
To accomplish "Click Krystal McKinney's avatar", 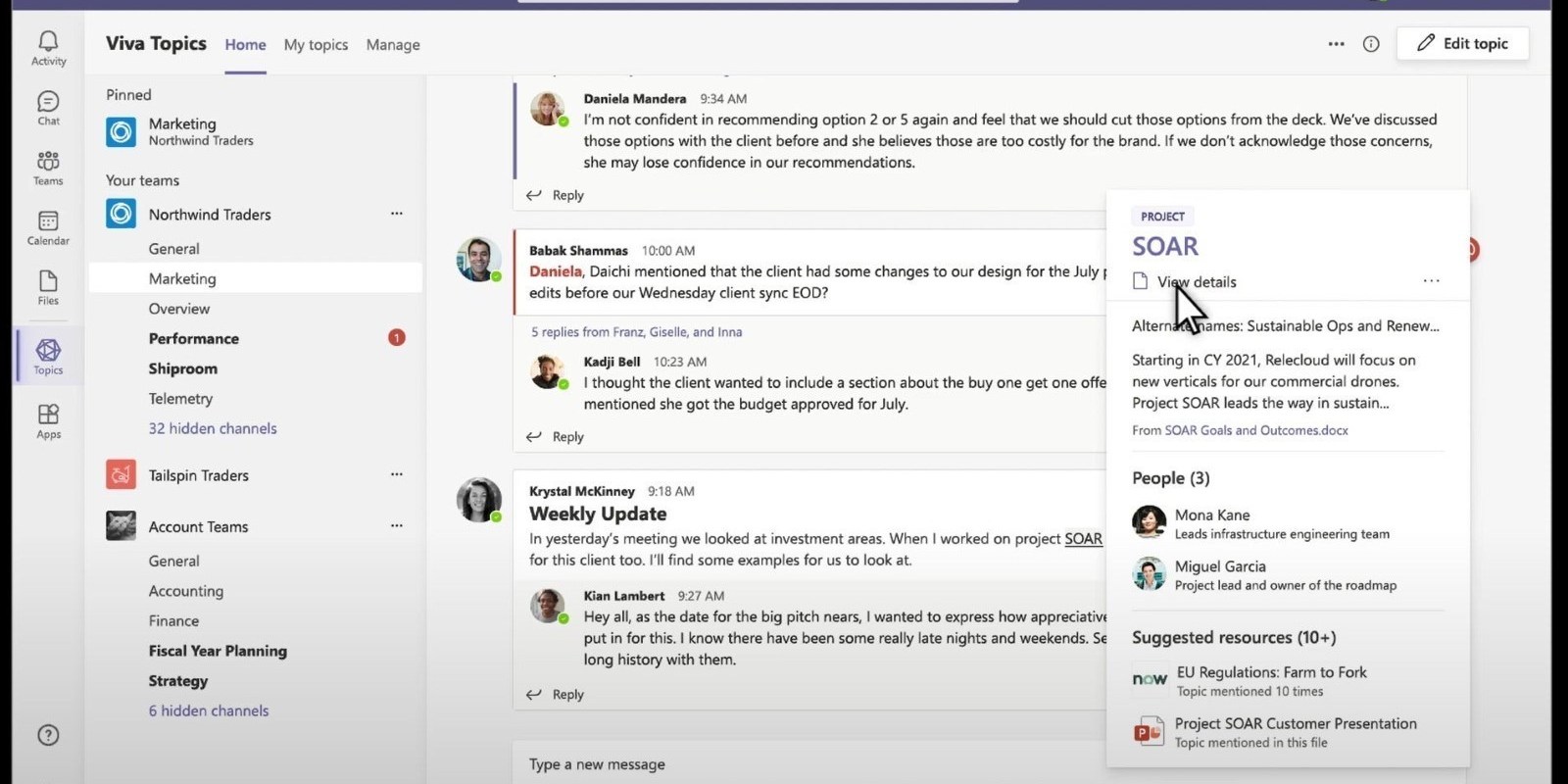I will [478, 500].
